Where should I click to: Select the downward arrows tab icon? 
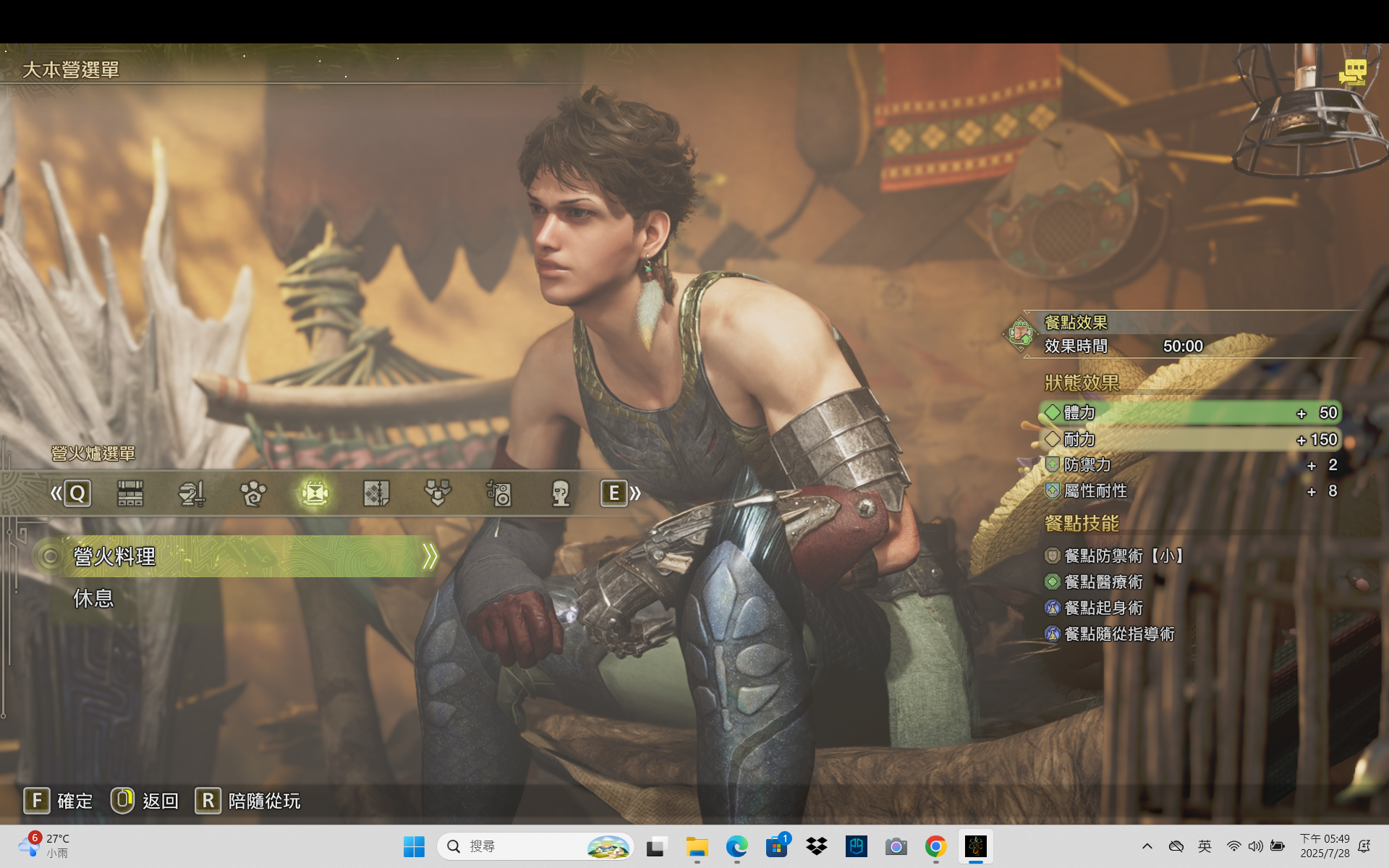click(438, 493)
